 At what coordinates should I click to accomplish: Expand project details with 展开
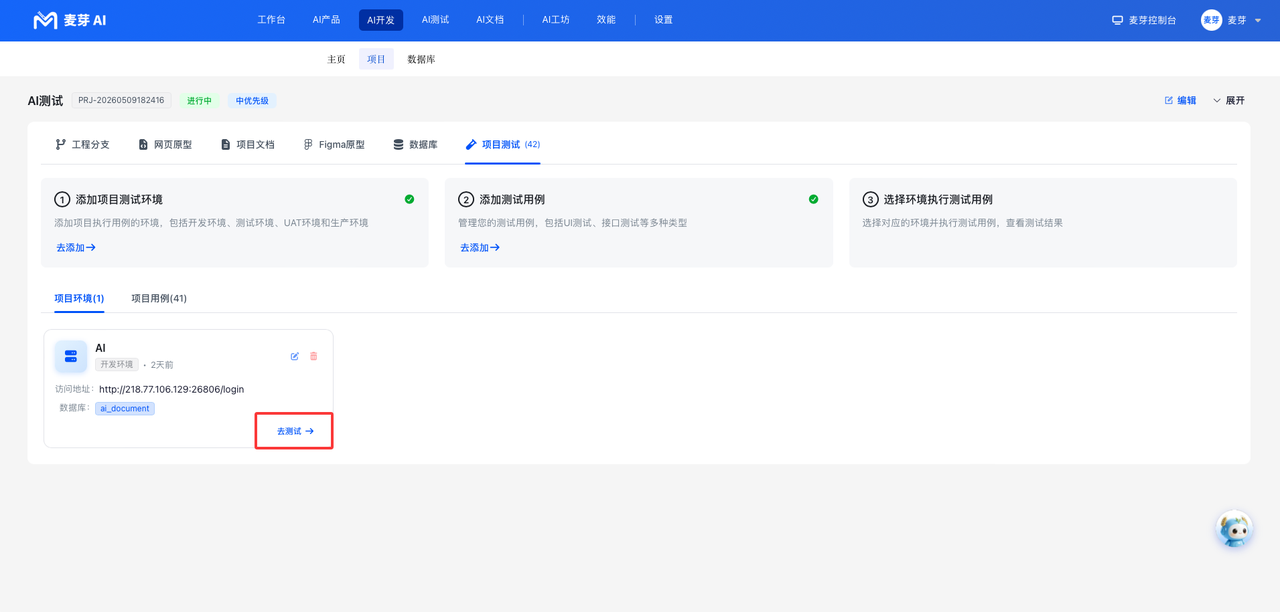point(1229,101)
